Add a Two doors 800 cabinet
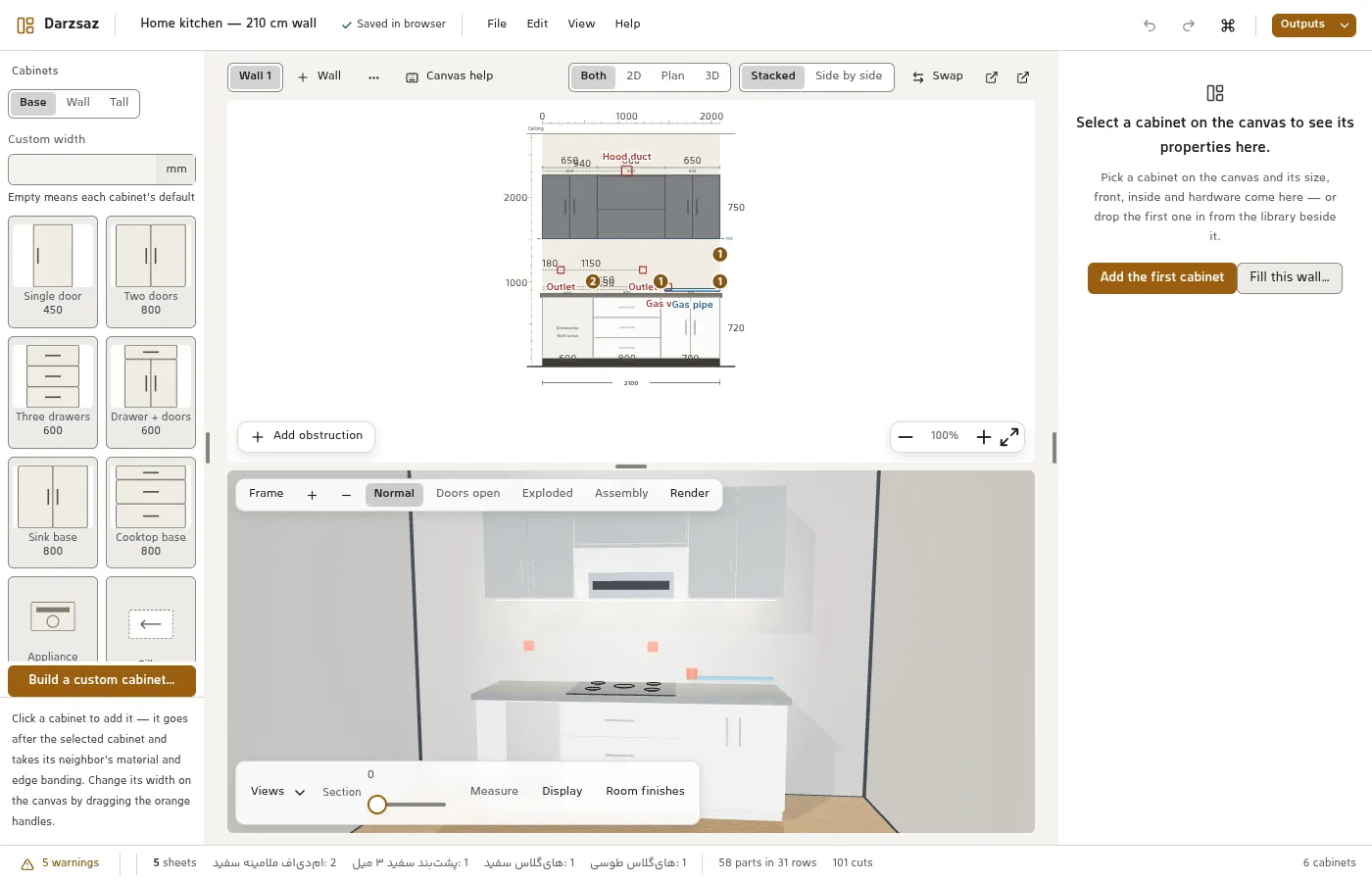 pyautogui.click(x=151, y=271)
